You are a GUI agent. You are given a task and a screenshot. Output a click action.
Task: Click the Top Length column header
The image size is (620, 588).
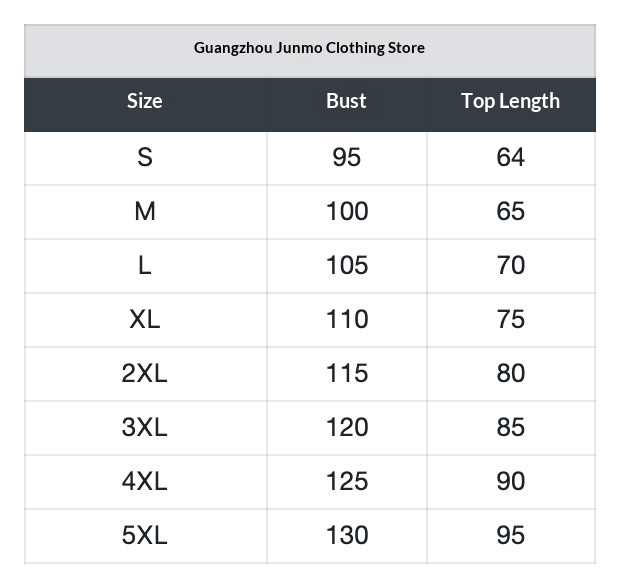pyautogui.click(x=510, y=101)
